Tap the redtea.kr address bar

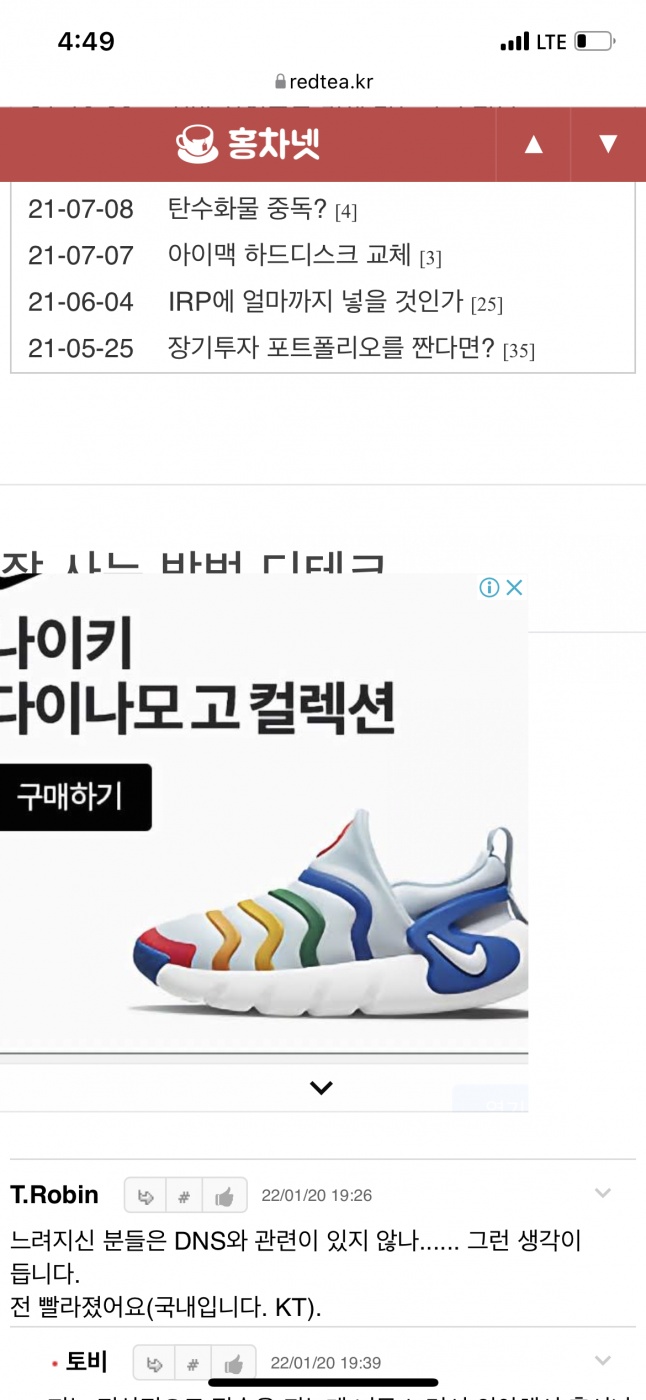[x=323, y=82]
